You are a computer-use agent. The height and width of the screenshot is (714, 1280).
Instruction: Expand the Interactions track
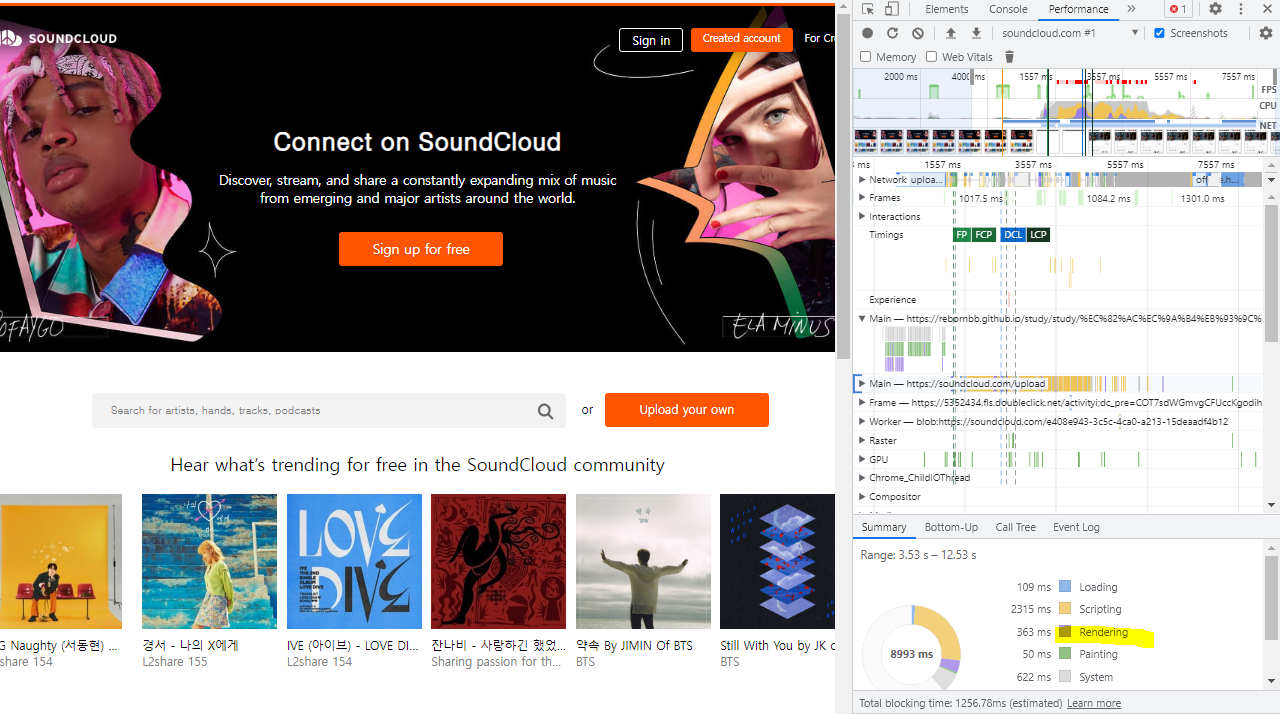point(862,216)
